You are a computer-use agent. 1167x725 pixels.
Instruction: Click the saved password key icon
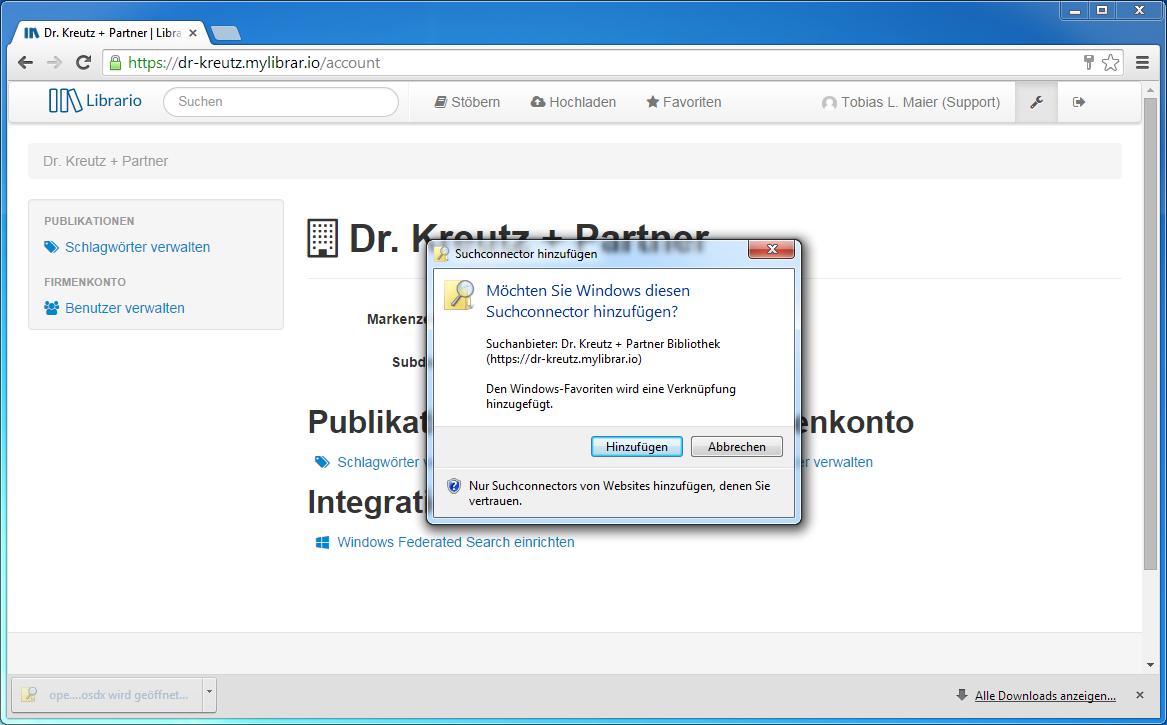click(x=1088, y=63)
